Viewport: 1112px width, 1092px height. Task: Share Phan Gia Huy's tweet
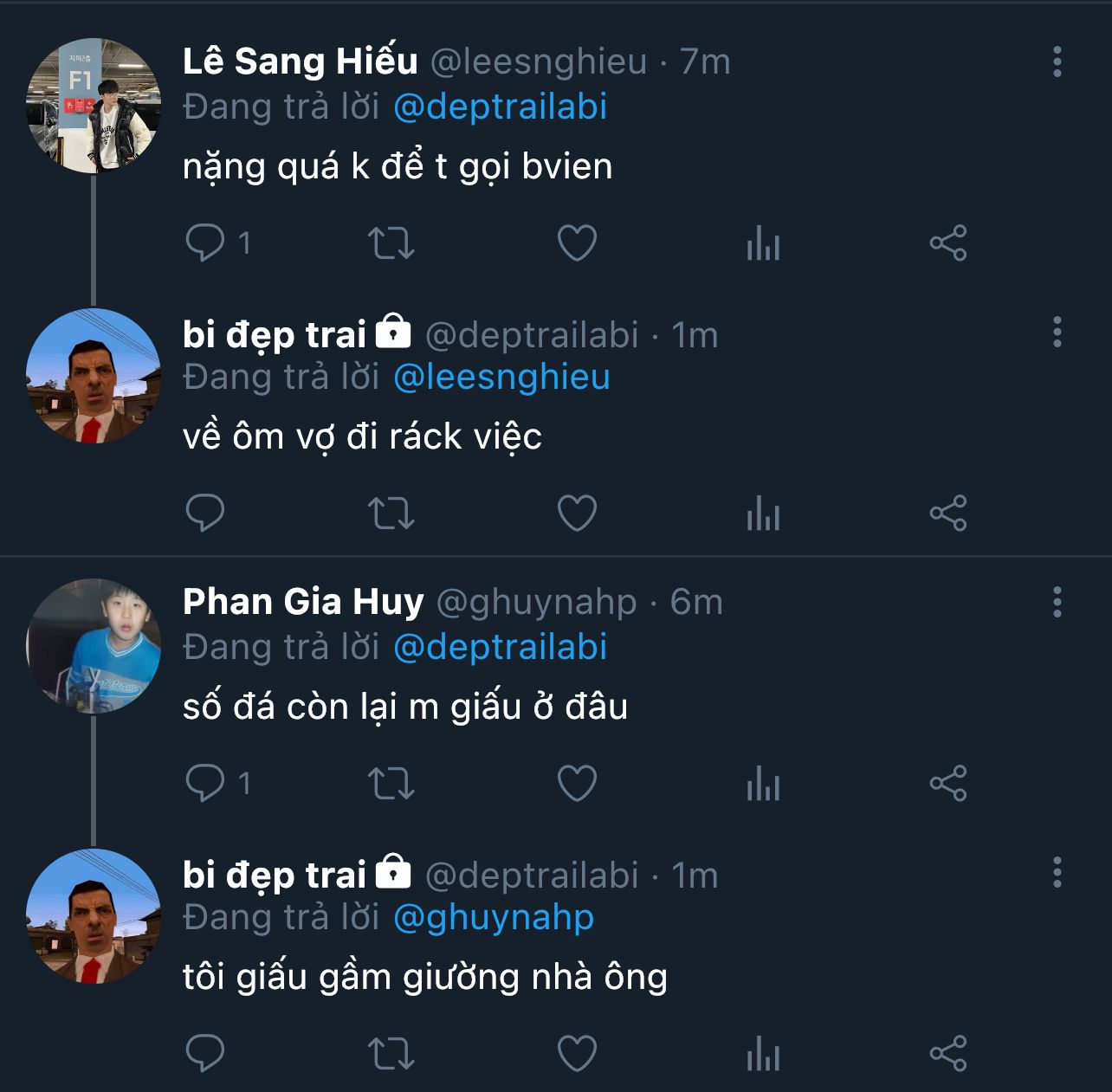[948, 784]
